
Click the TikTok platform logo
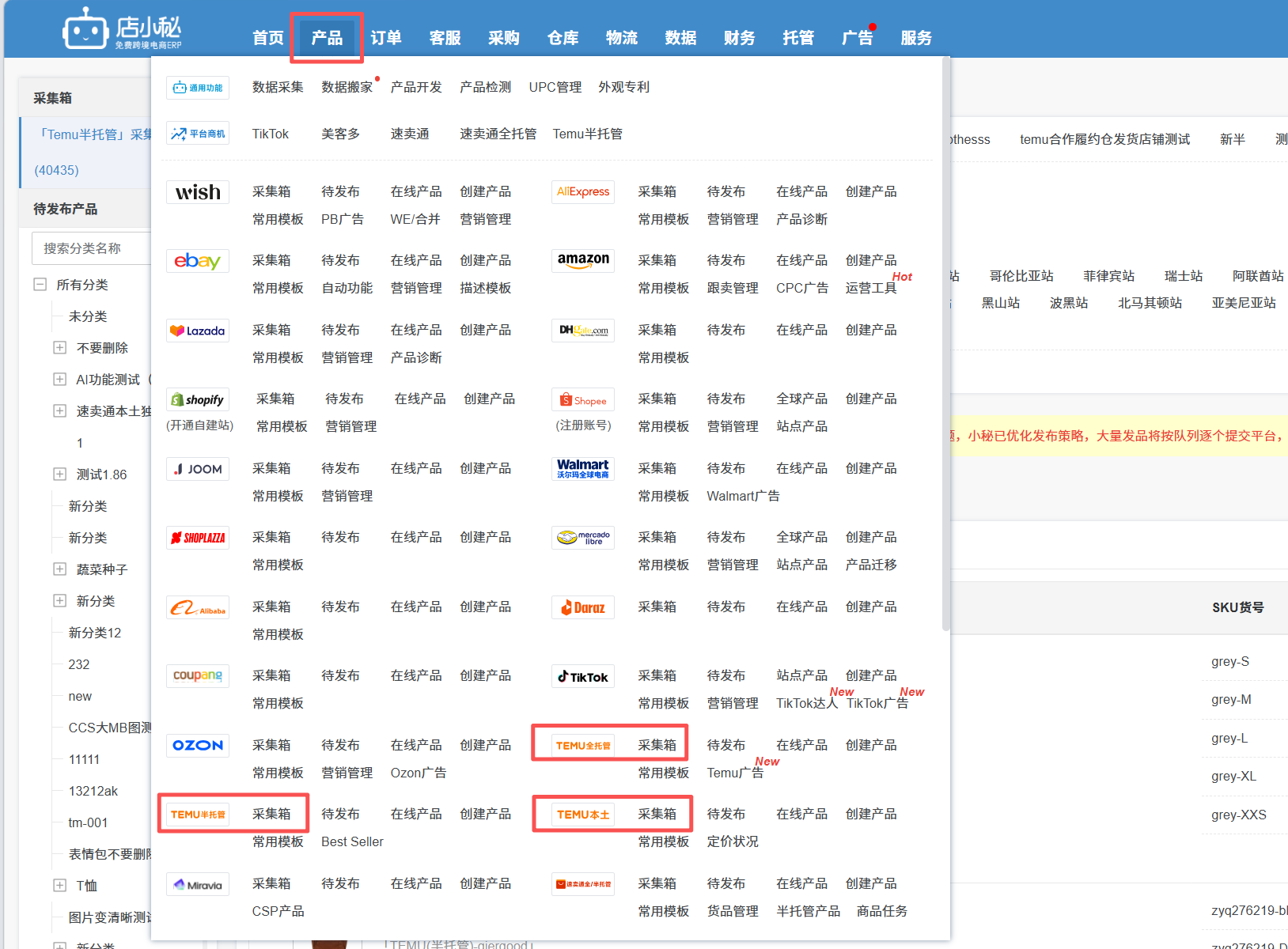583,676
